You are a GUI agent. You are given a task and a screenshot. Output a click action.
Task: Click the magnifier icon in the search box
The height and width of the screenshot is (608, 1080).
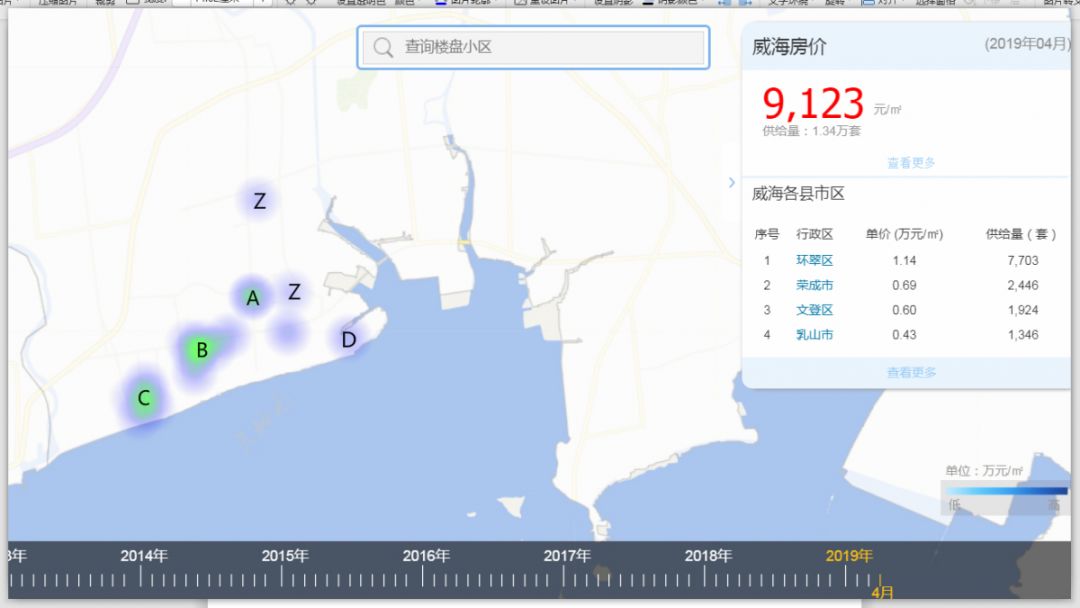[x=383, y=46]
